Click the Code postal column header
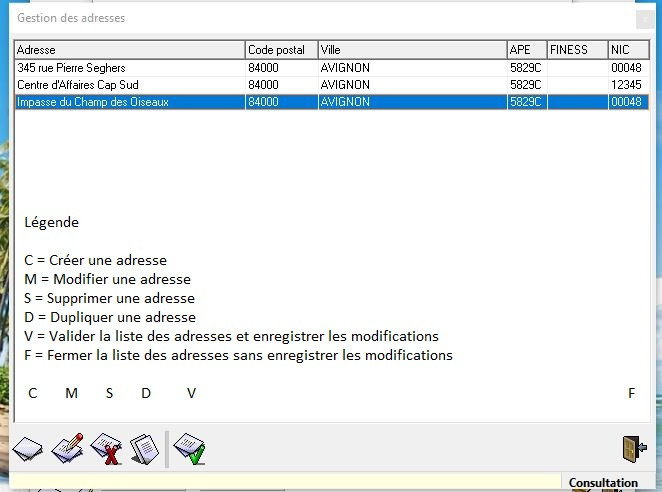Image resolution: width=662 pixels, height=492 pixels. pyautogui.click(x=281, y=50)
